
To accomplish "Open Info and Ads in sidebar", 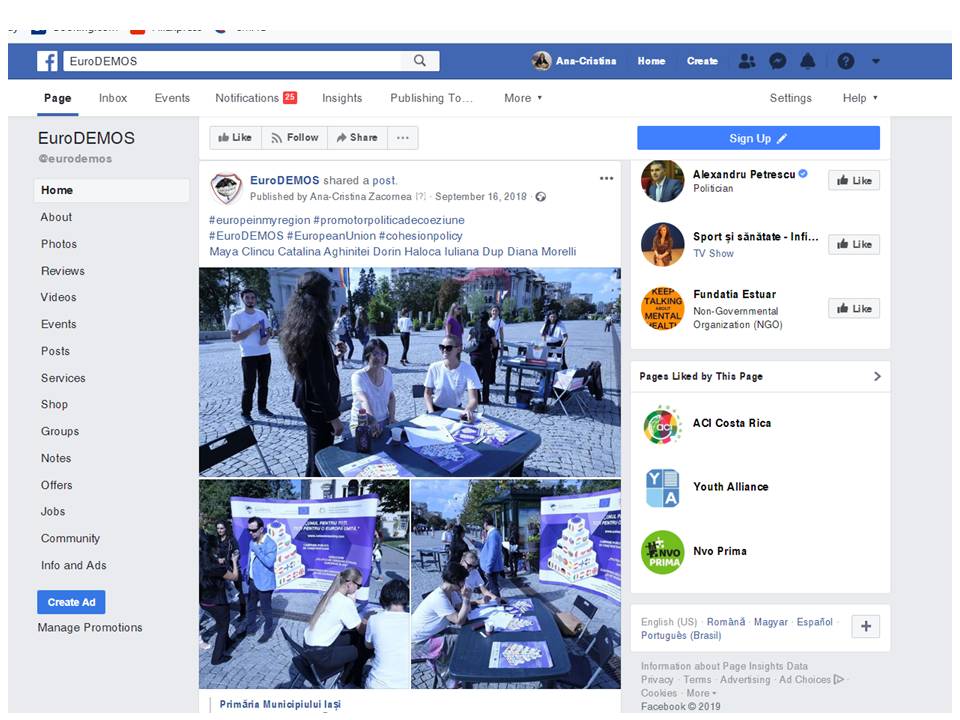I will (73, 566).
